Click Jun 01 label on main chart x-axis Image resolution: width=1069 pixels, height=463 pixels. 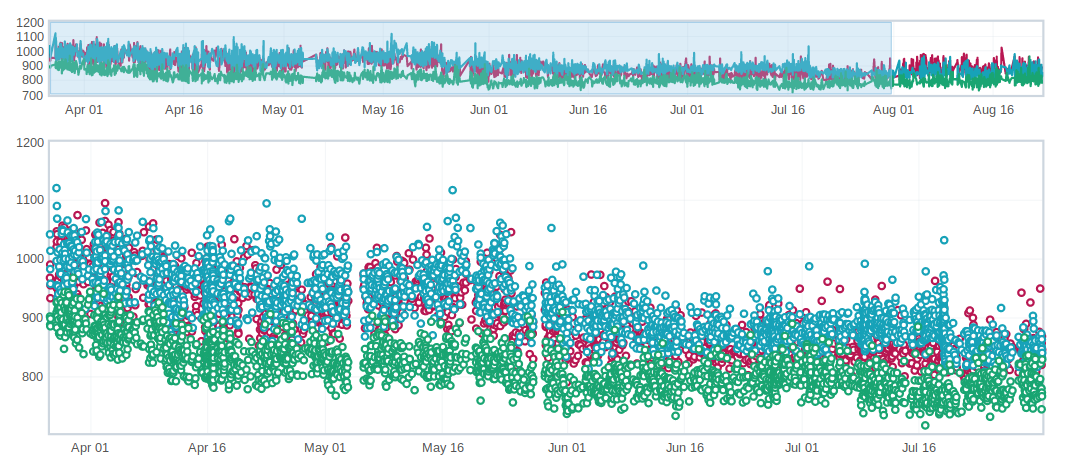point(566,448)
